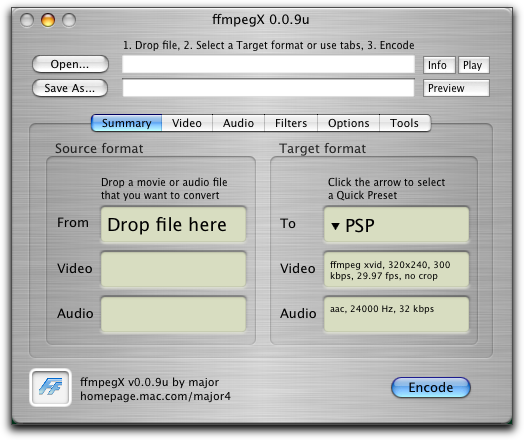Screen dimensions: 524x440
Task: Click the target video settings ffmpeg xvid text
Action: 390,270
